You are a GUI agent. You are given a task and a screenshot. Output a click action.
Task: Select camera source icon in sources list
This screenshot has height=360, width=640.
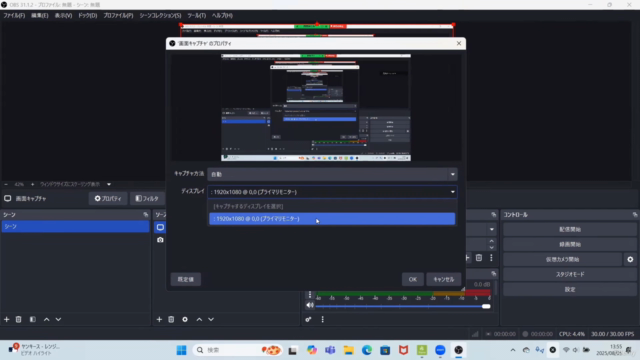point(160,240)
